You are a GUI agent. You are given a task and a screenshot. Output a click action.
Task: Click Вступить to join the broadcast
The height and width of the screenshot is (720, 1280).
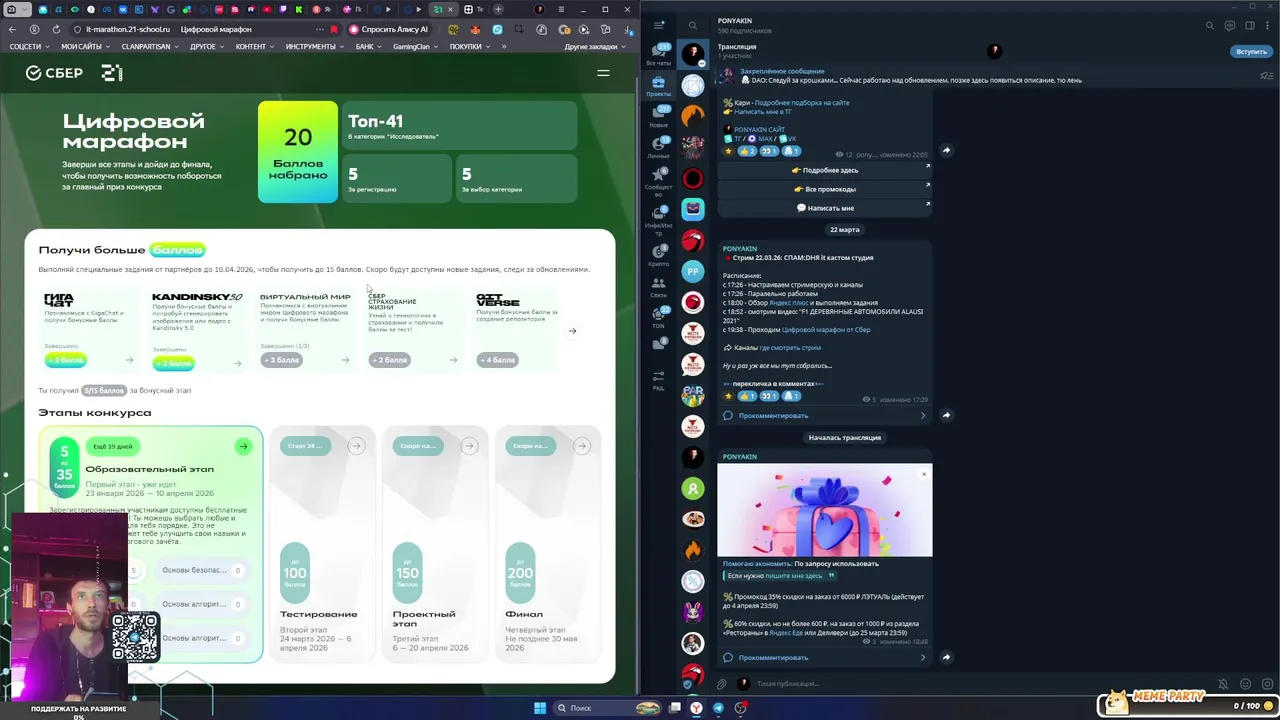(1251, 51)
